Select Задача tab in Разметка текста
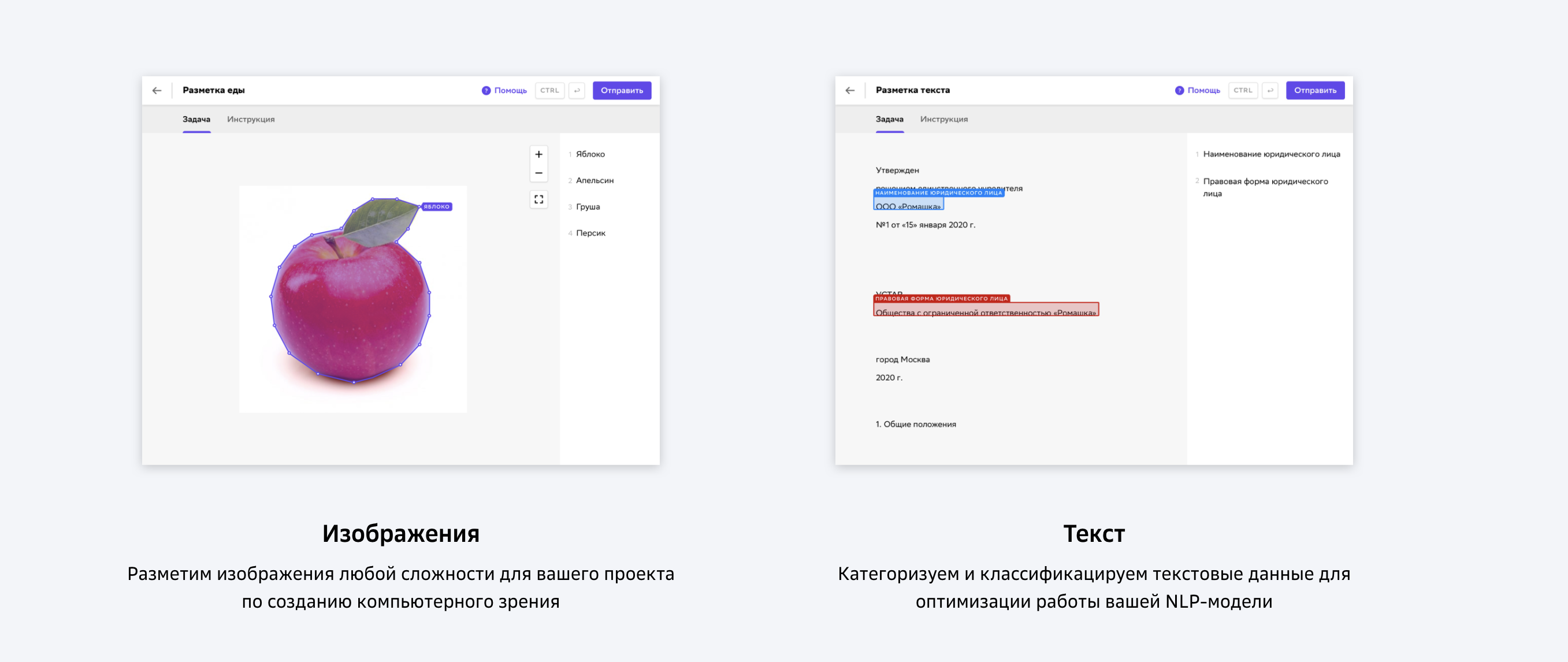The image size is (1568, 662). pos(889,119)
